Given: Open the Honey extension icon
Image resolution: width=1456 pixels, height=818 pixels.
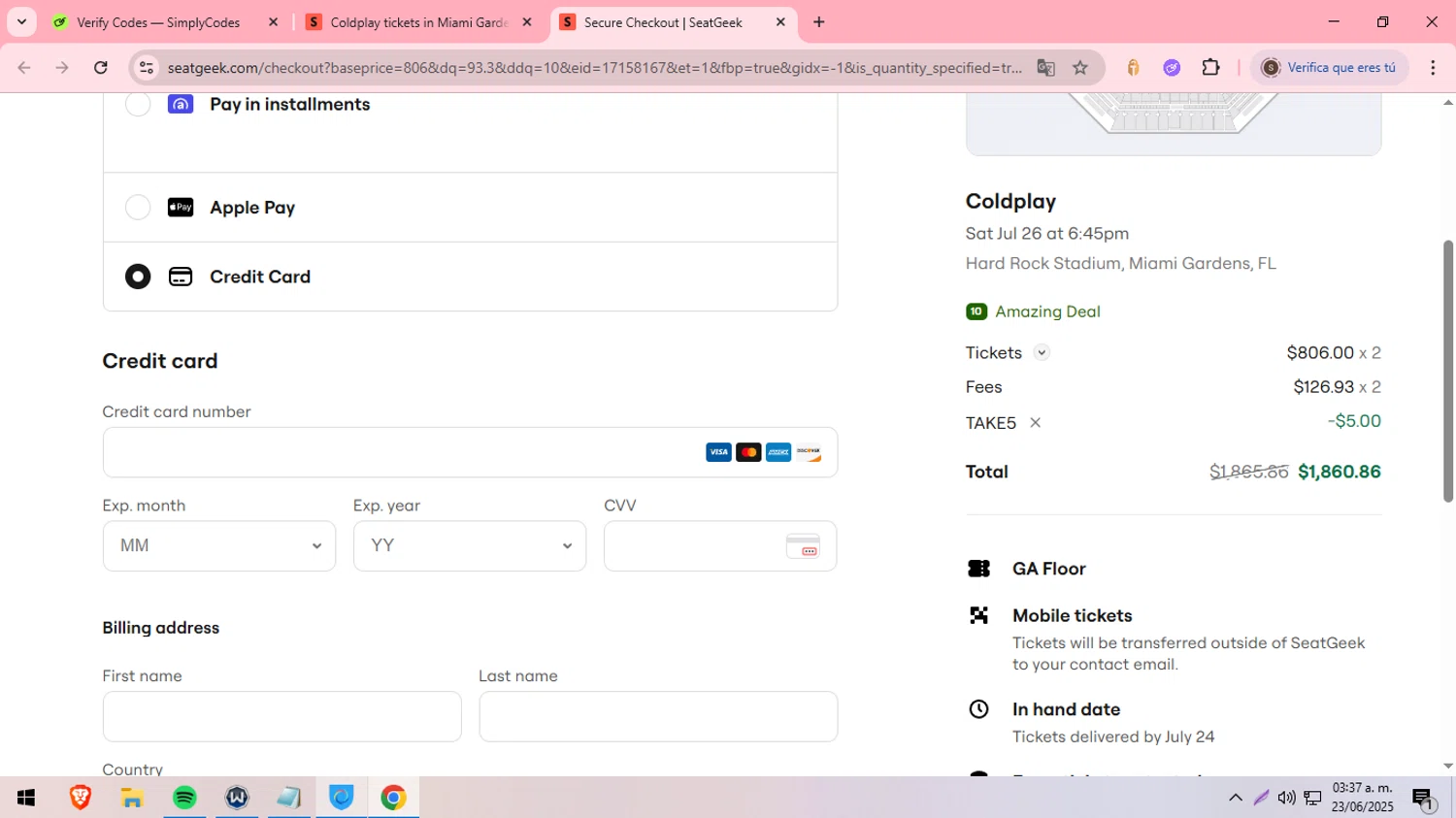Looking at the screenshot, I should click(x=1133, y=68).
